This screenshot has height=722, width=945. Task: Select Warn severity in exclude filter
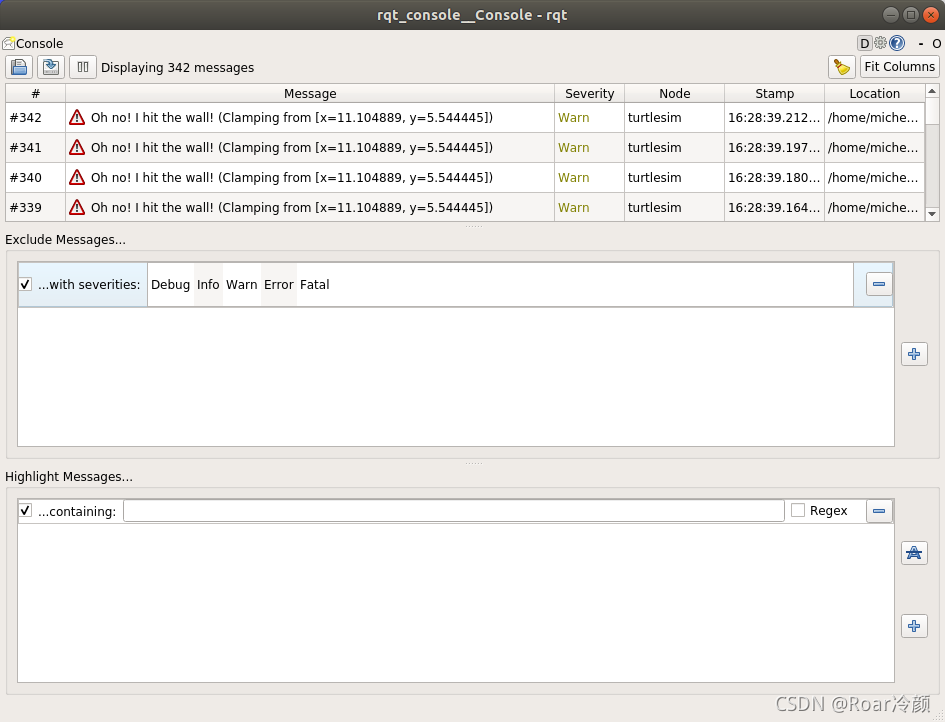tap(242, 284)
